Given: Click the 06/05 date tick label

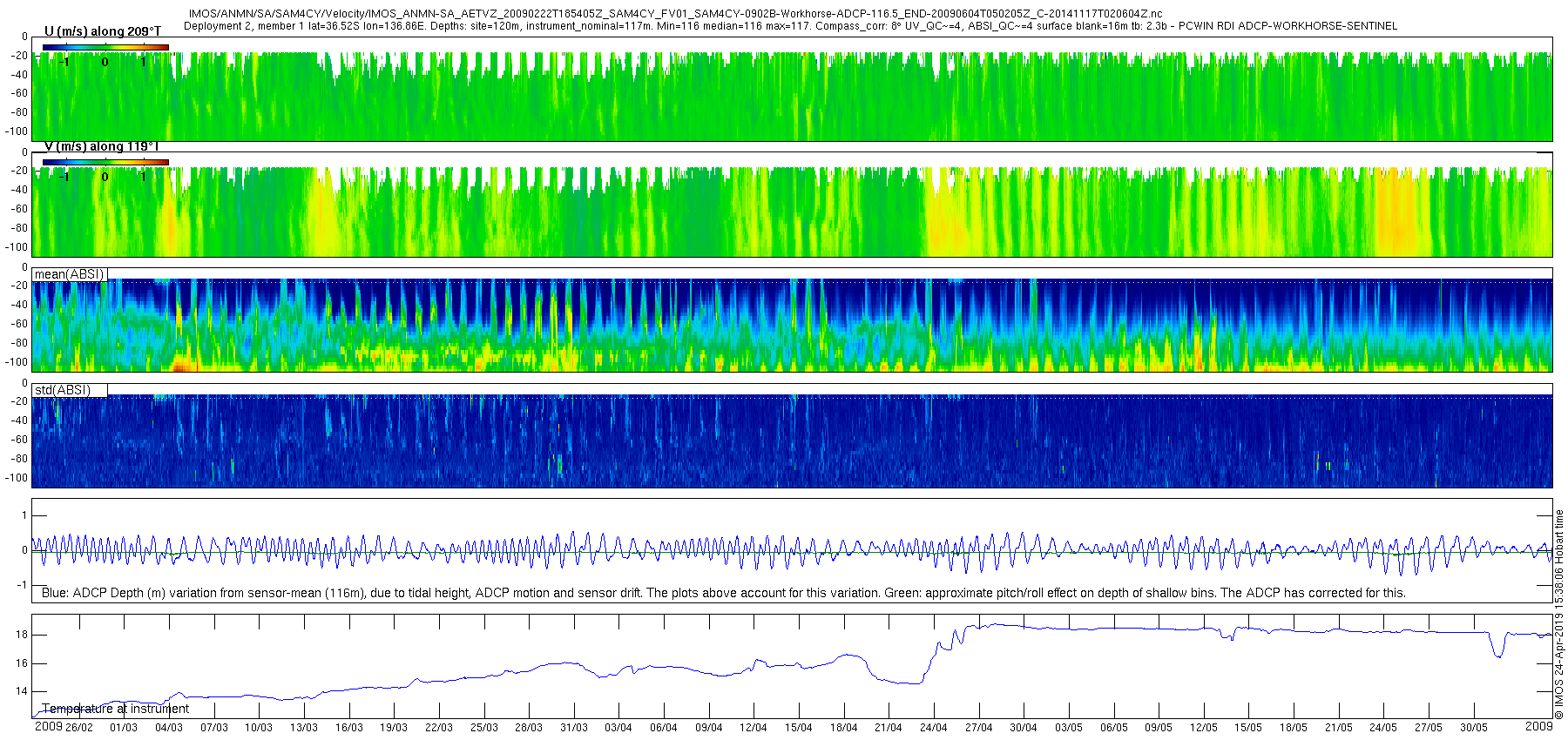Looking at the screenshot, I should (x=1114, y=727).
